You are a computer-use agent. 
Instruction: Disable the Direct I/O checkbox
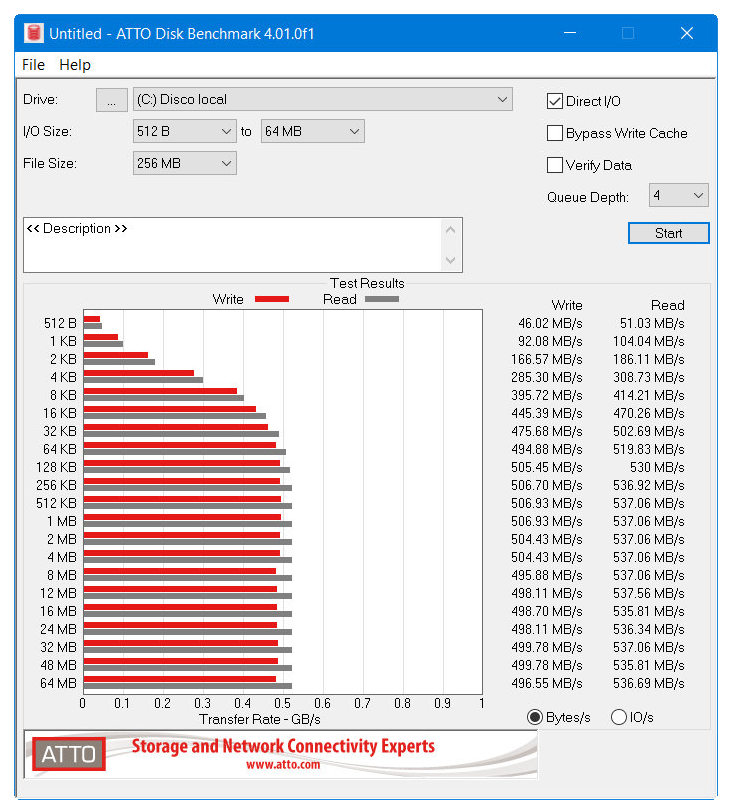(555, 101)
